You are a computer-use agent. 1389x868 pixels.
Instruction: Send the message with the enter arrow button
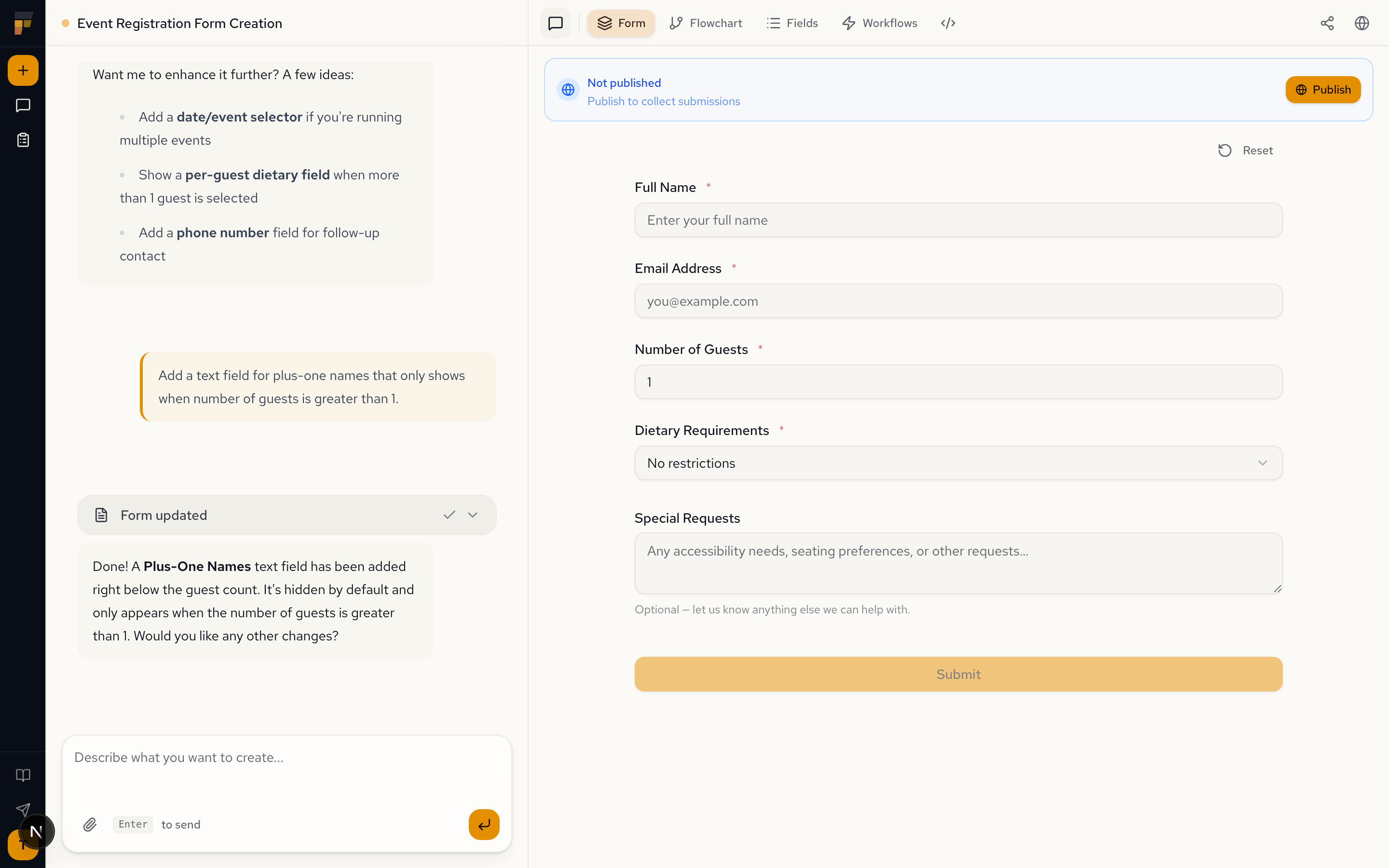click(x=483, y=825)
